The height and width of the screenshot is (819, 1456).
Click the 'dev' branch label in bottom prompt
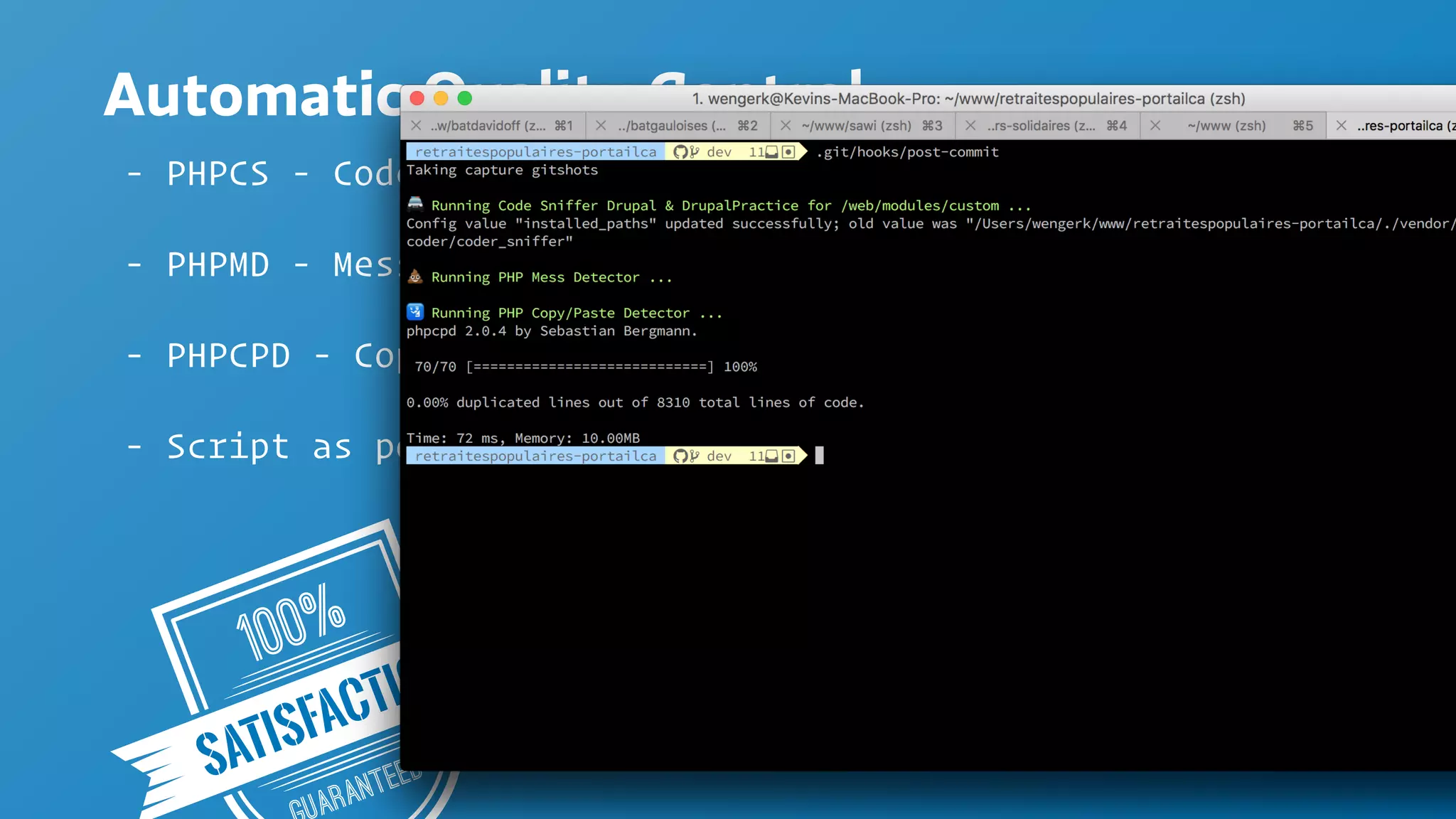[719, 456]
